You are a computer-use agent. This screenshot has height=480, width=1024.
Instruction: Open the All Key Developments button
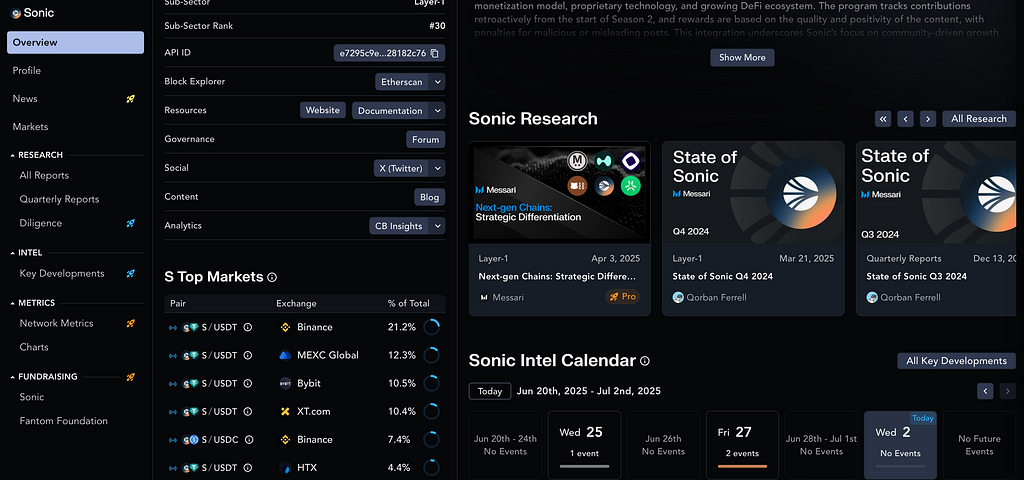click(x=957, y=360)
